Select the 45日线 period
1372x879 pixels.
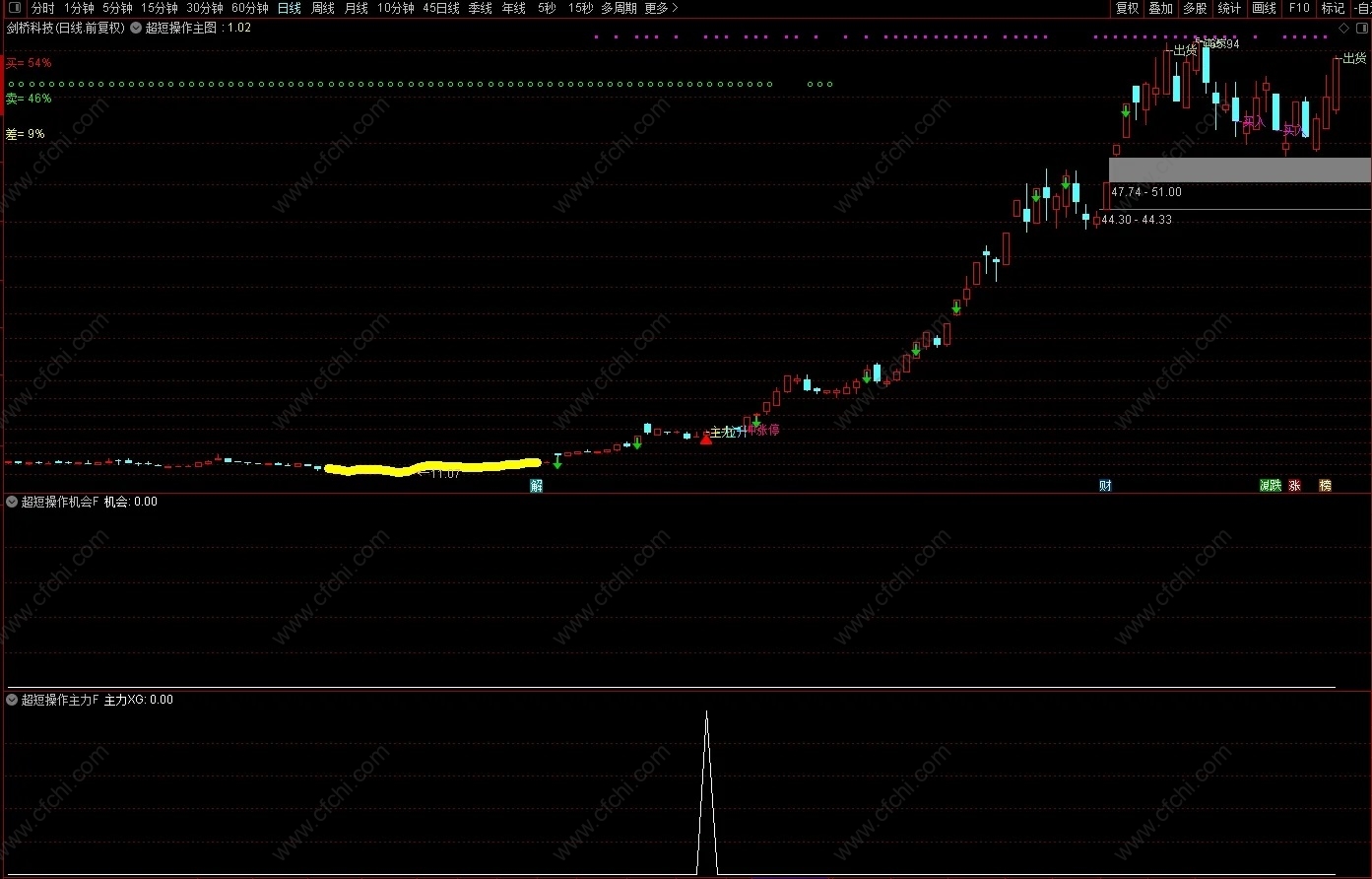coord(441,8)
